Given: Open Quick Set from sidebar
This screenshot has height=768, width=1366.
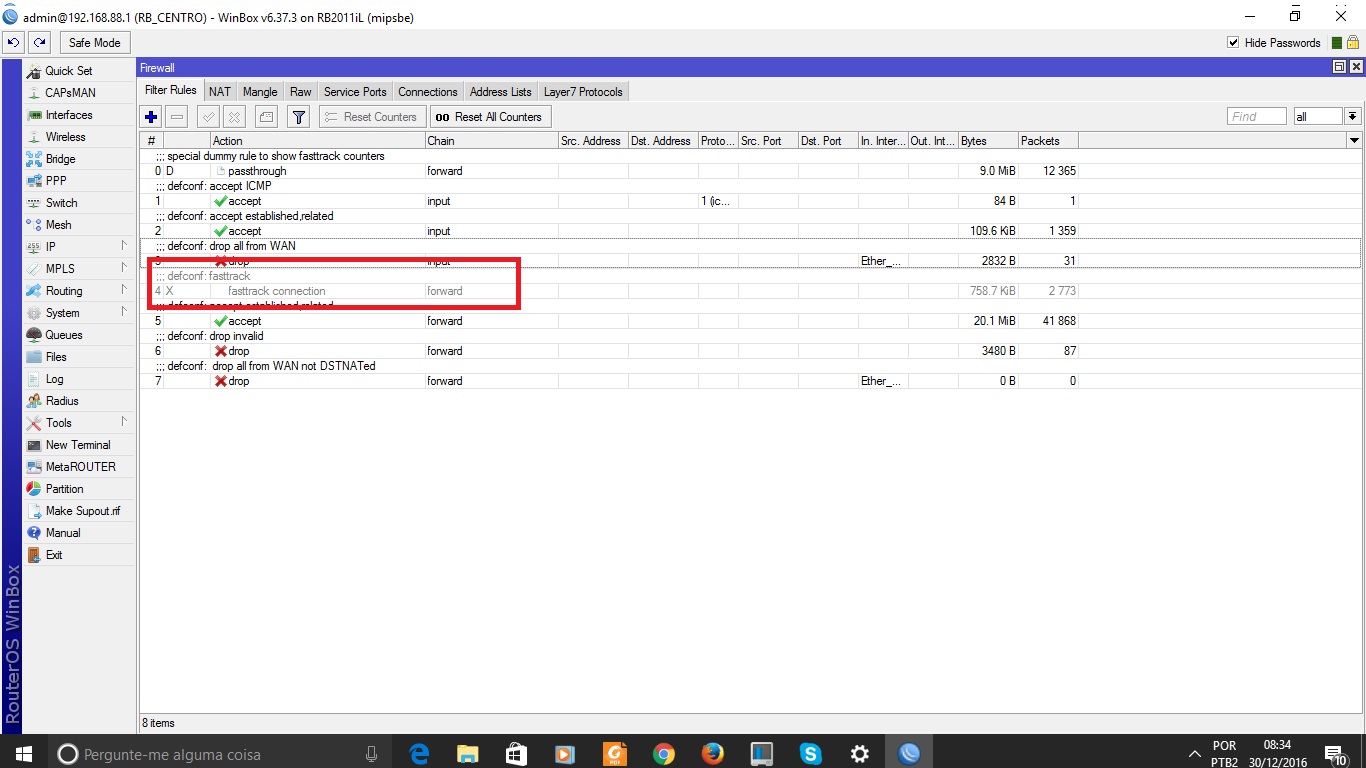Looking at the screenshot, I should (79, 71).
